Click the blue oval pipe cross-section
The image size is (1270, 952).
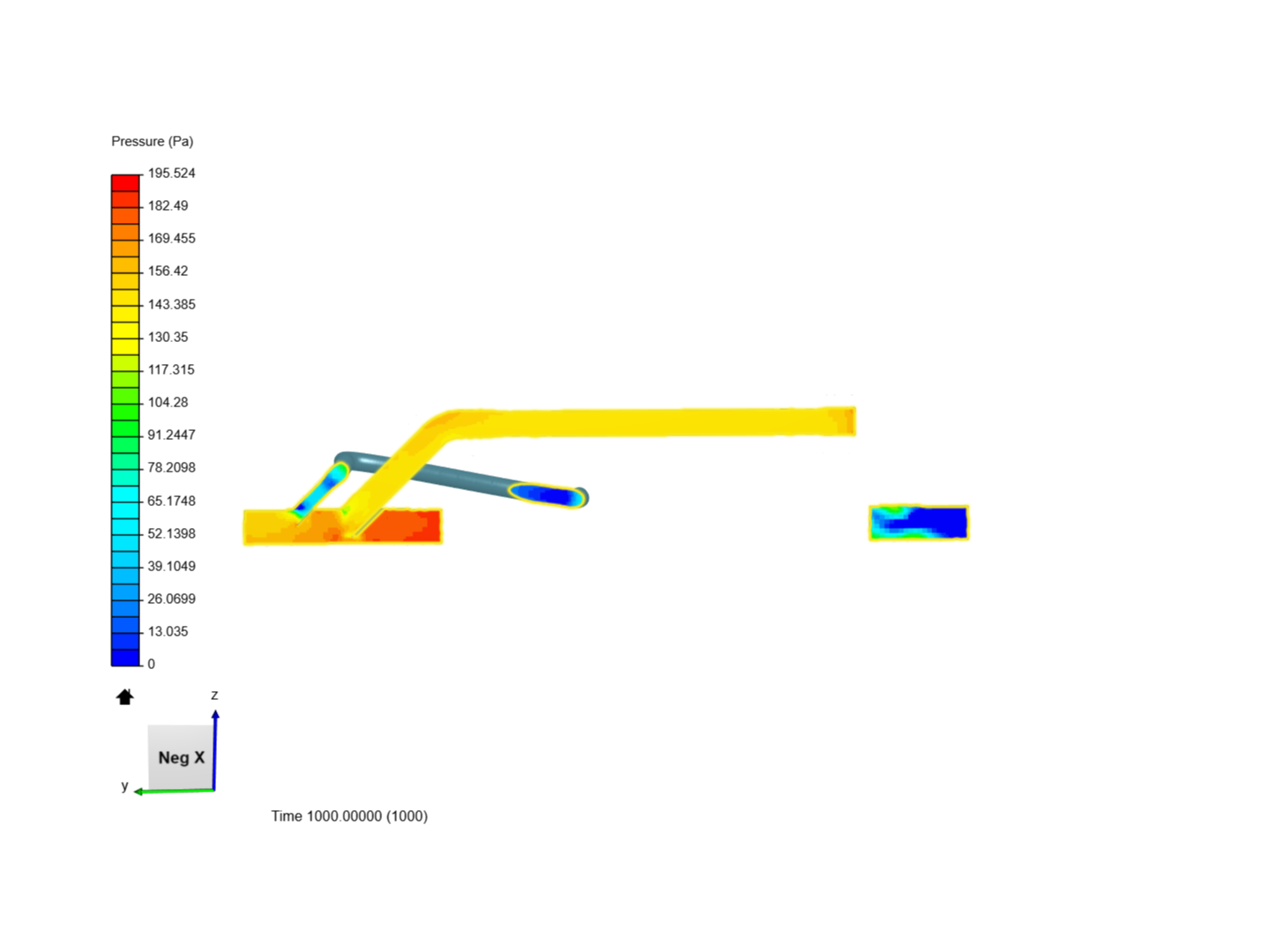coord(547,495)
